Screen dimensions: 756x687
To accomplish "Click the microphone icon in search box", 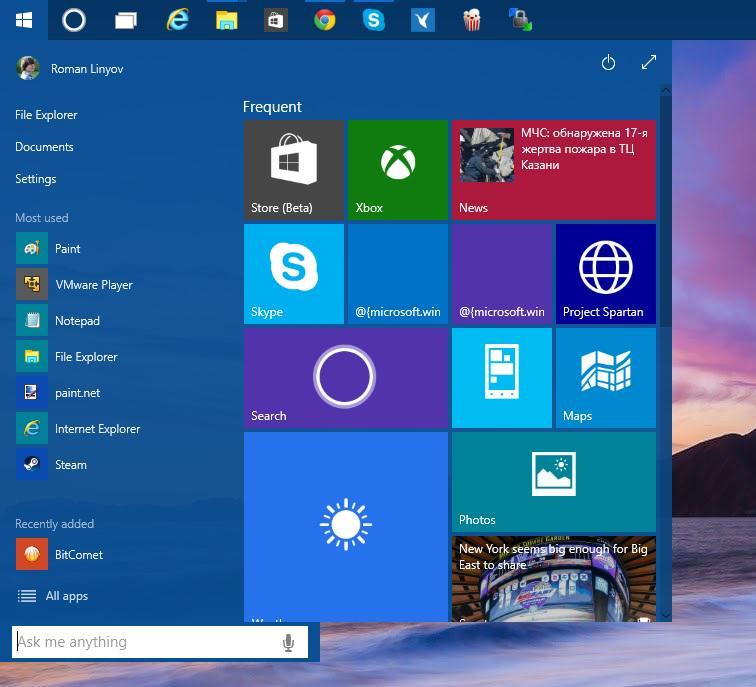I will 288,642.
